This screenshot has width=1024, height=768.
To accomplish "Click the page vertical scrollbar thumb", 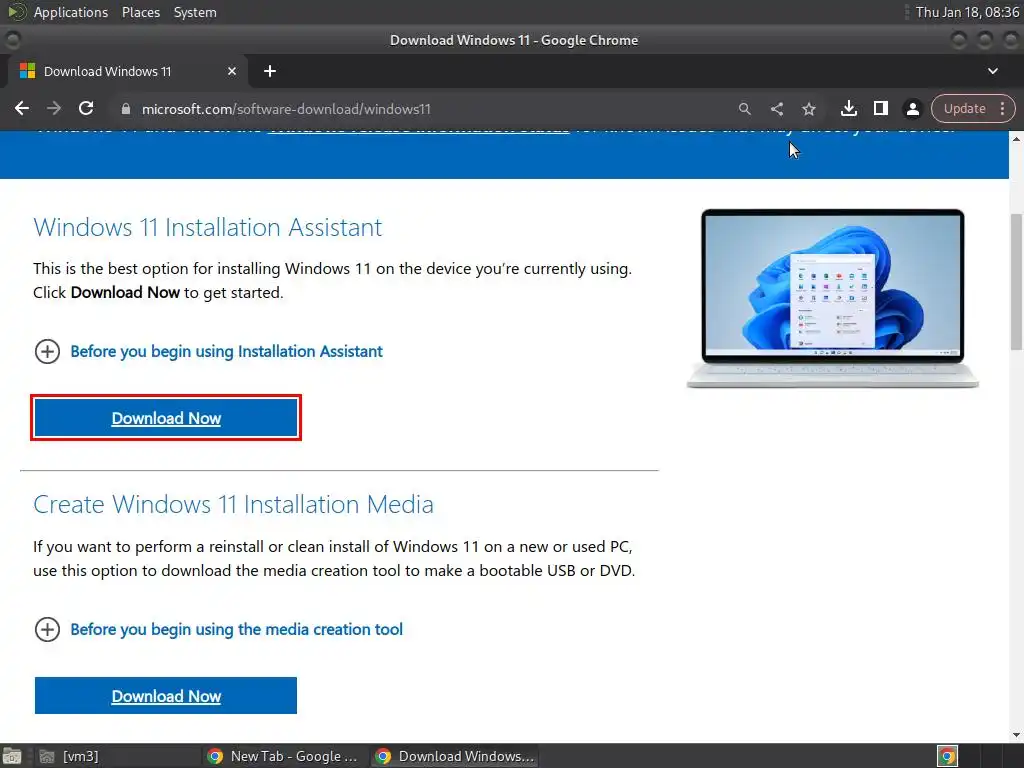I will 1017,282.
